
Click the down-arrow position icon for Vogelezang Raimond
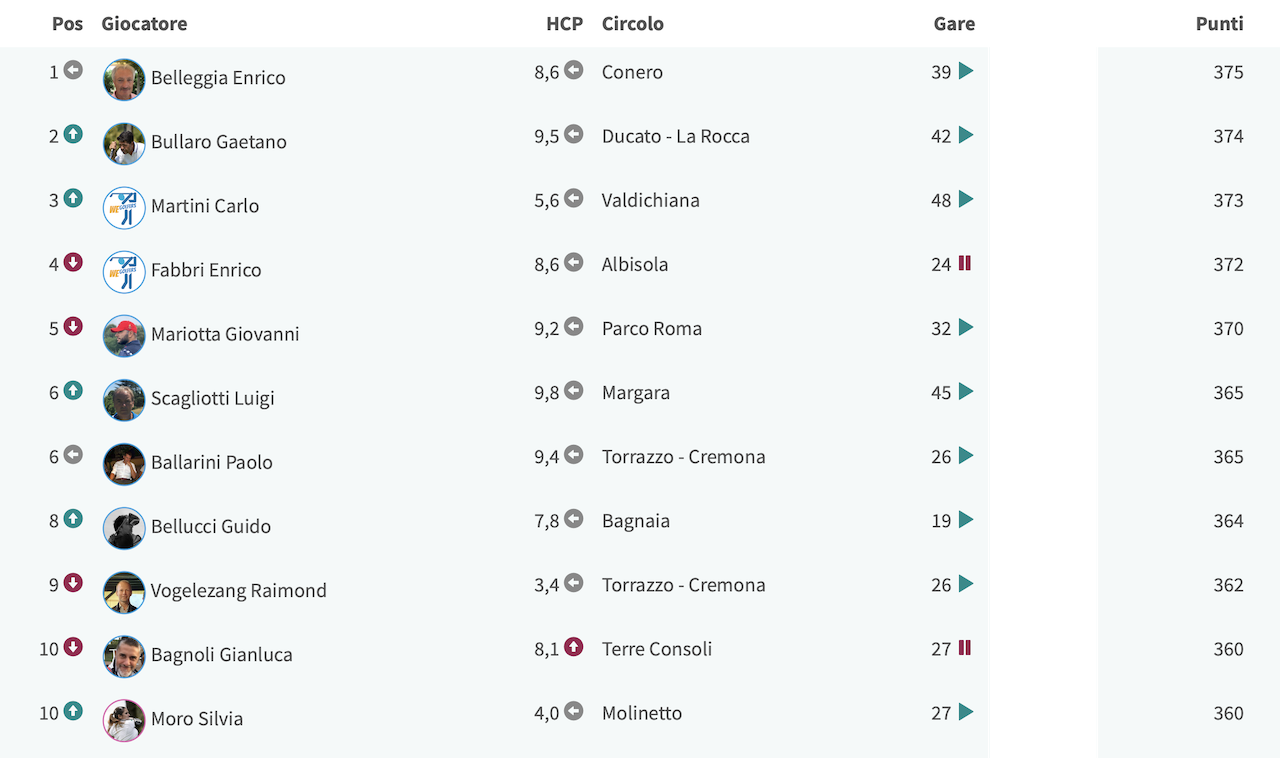click(73, 583)
